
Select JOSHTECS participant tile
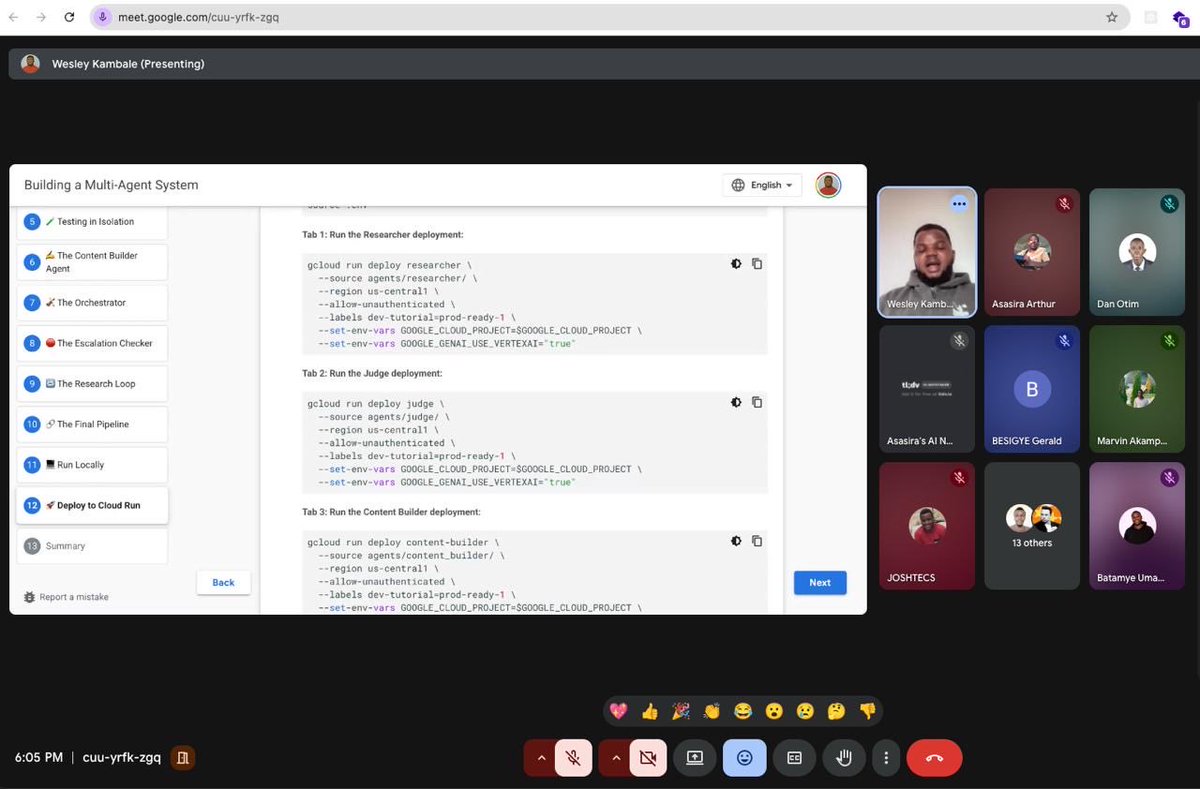pos(927,526)
